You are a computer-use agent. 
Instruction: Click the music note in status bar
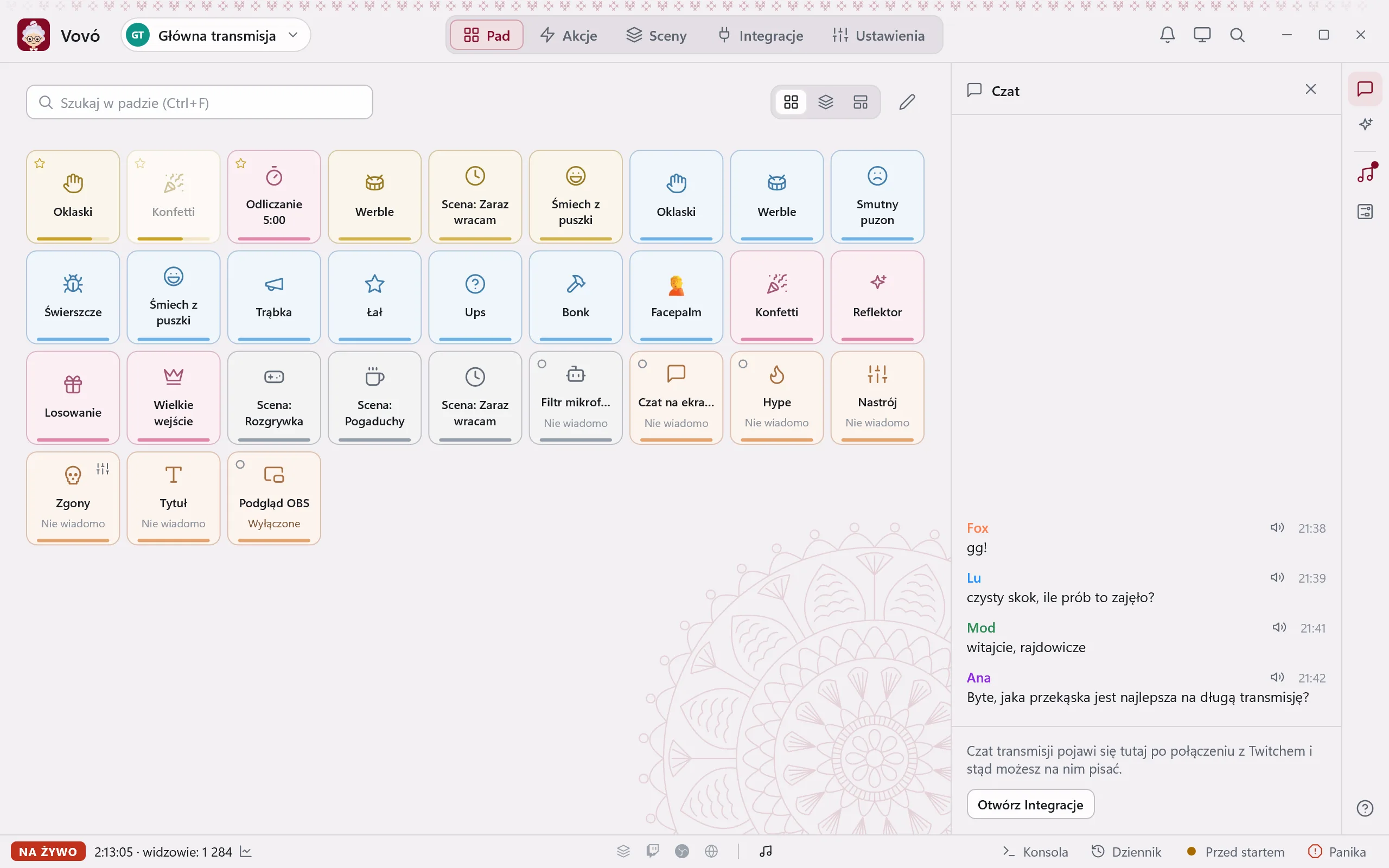click(766, 851)
